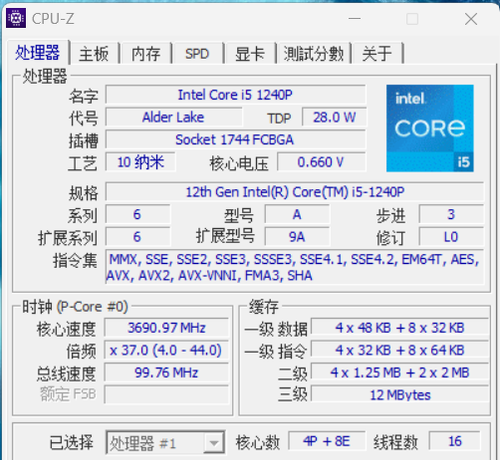Click the multiplier value x 37.0
Image resolution: width=500 pixels, height=460 pixels.
[167, 350]
